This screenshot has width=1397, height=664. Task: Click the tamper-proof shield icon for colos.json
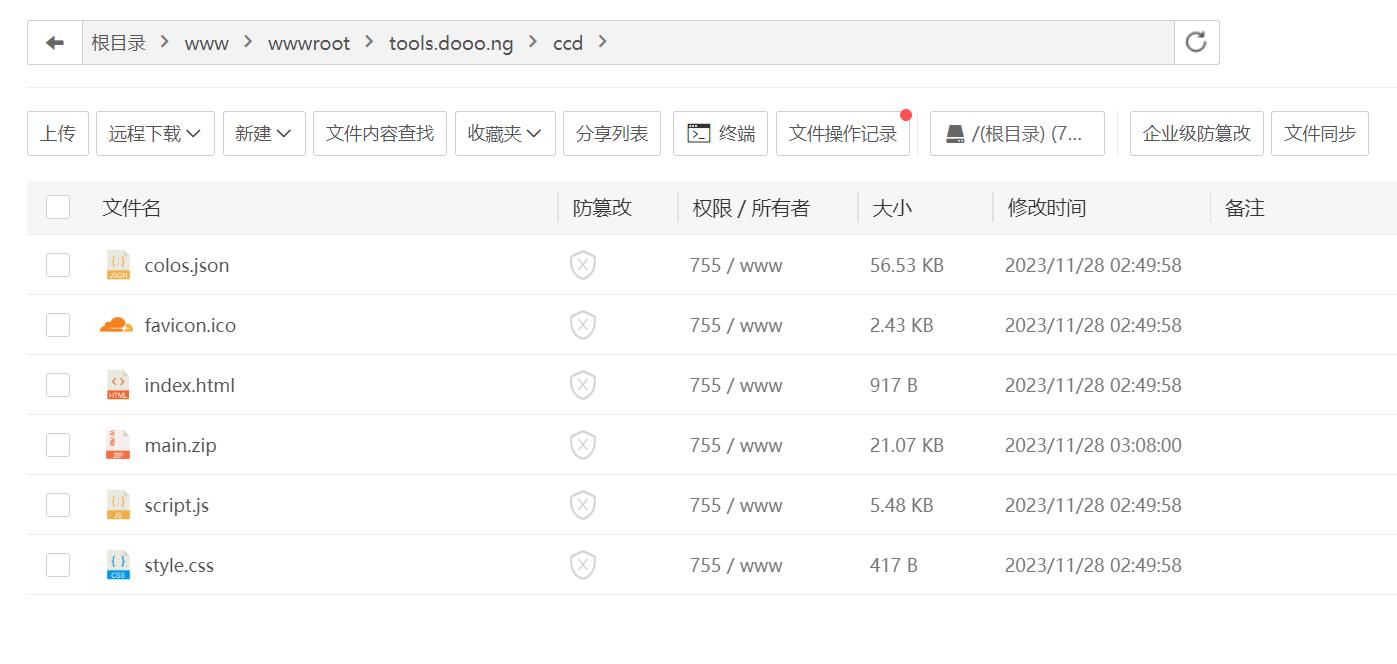tap(583, 265)
